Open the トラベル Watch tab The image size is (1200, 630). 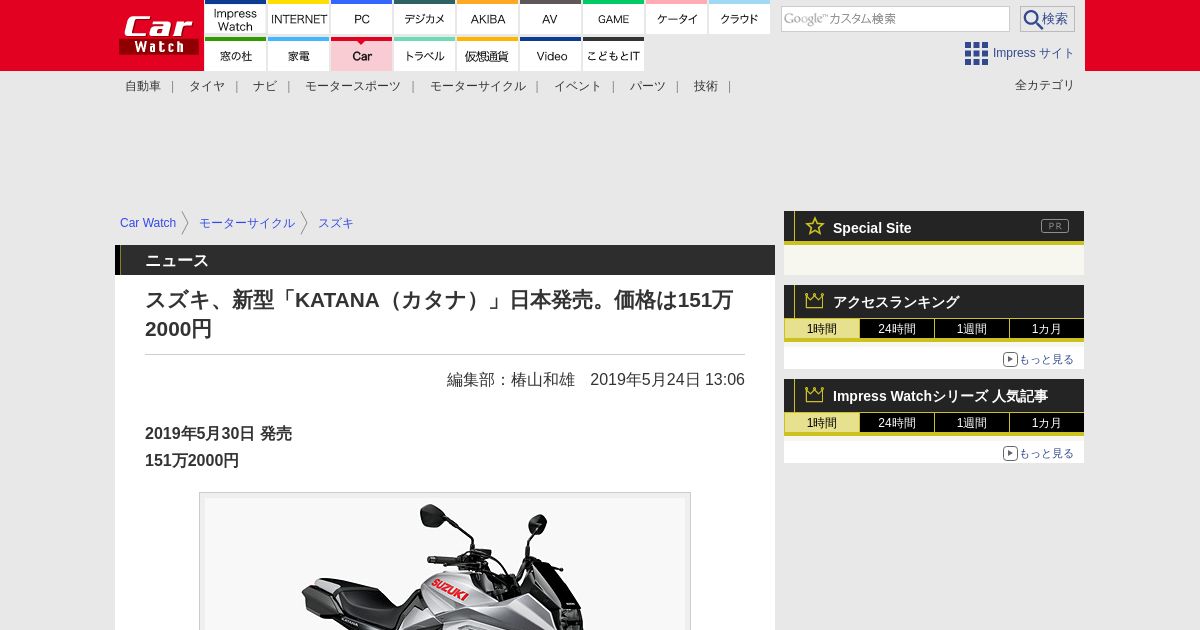click(x=424, y=54)
